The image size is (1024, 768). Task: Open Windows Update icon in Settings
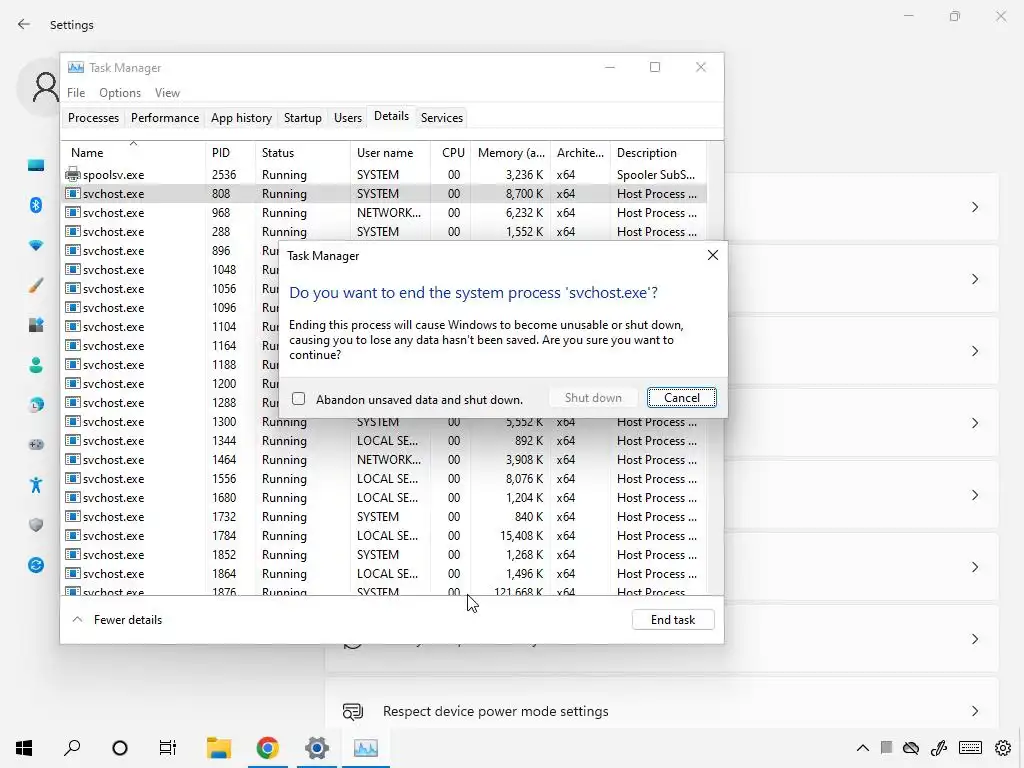coord(36,565)
